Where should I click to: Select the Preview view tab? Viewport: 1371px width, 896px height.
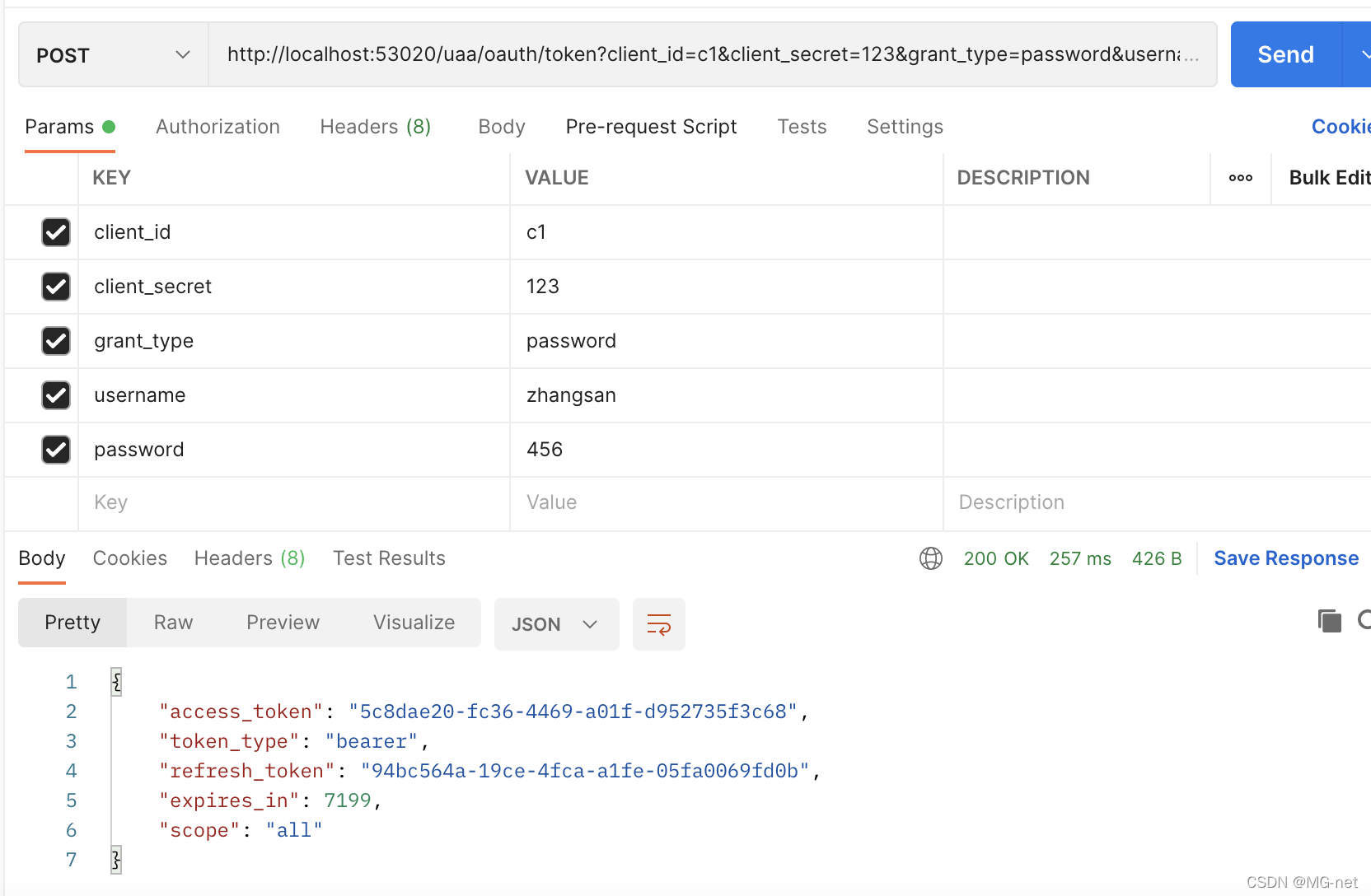pyautogui.click(x=283, y=623)
